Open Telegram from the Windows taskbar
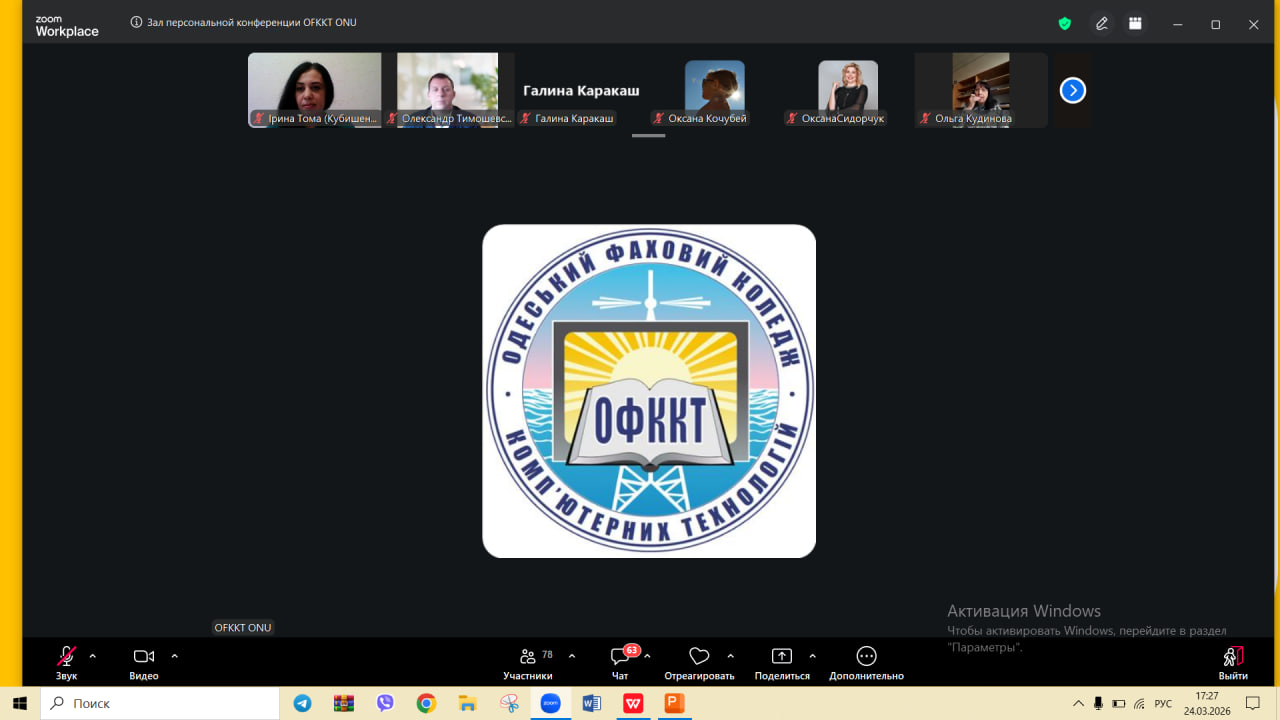The height and width of the screenshot is (720, 1280). pos(302,703)
